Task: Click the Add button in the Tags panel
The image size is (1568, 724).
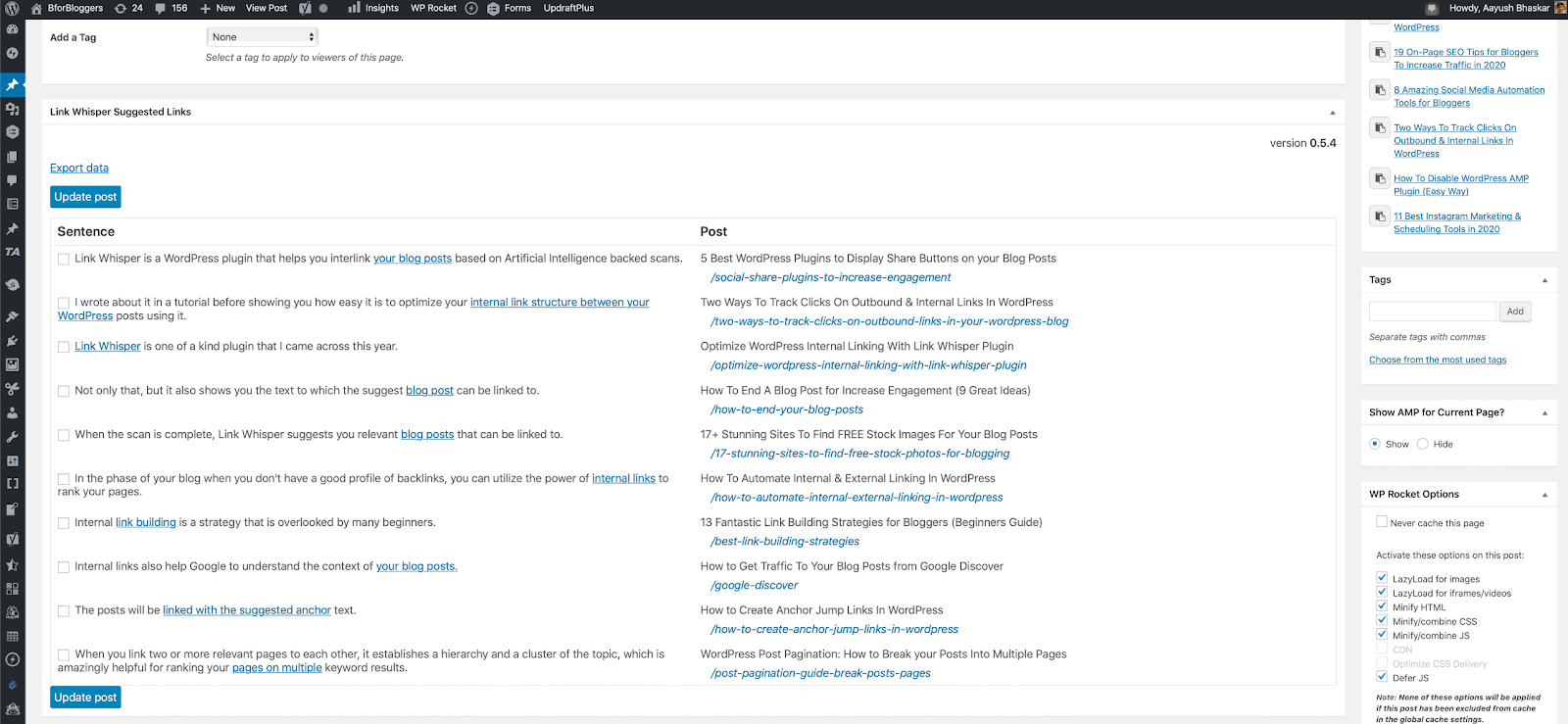Action: pos(1515,312)
